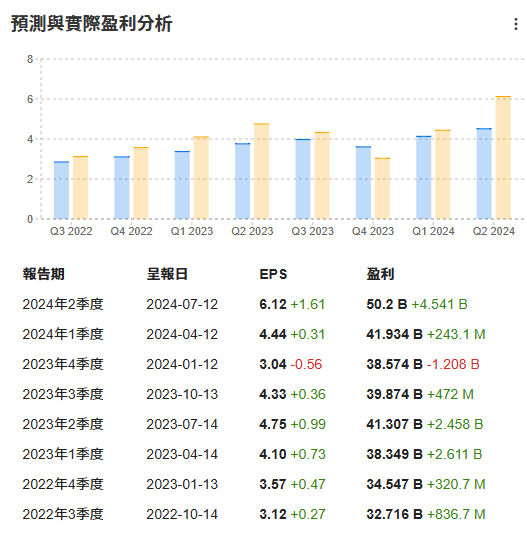Click the 2024-04-12 report date
This screenshot has width=527, height=536.
tap(182, 334)
